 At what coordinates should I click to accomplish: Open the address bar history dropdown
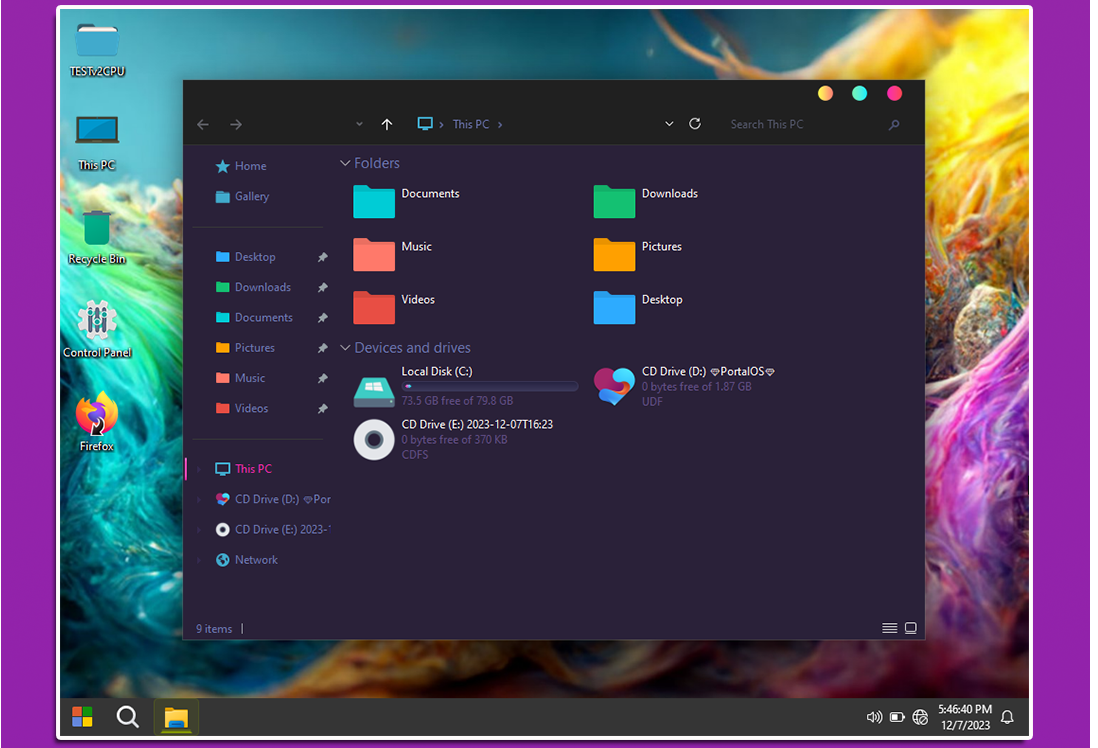click(669, 124)
